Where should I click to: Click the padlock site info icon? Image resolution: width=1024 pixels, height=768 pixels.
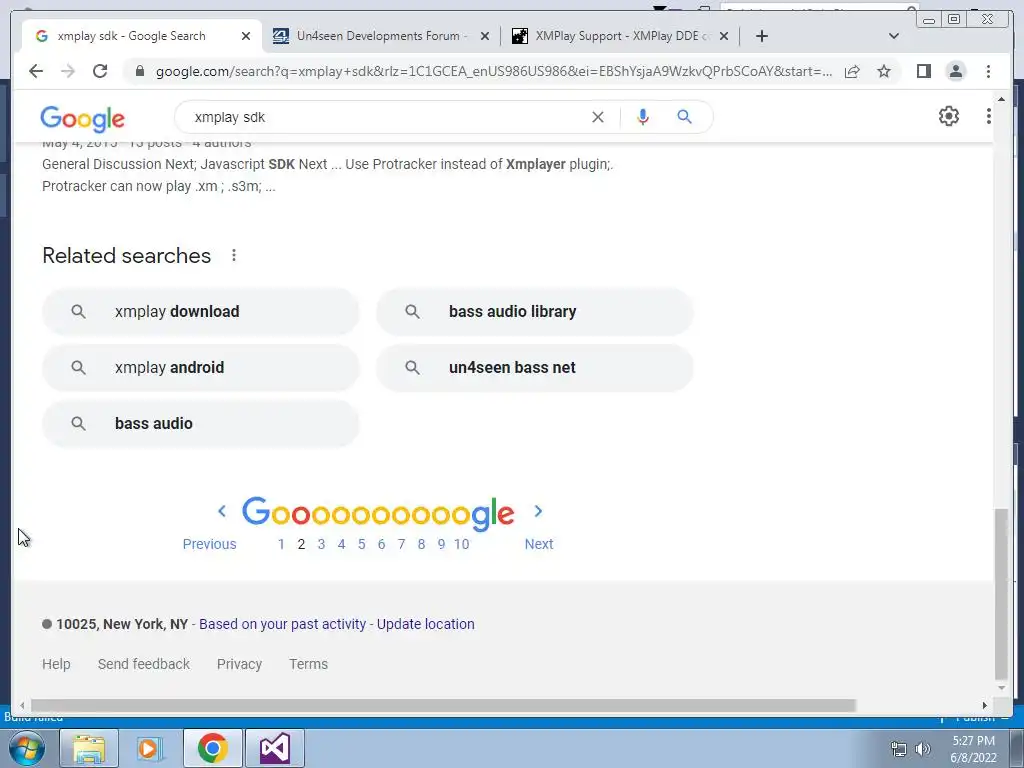[139, 71]
